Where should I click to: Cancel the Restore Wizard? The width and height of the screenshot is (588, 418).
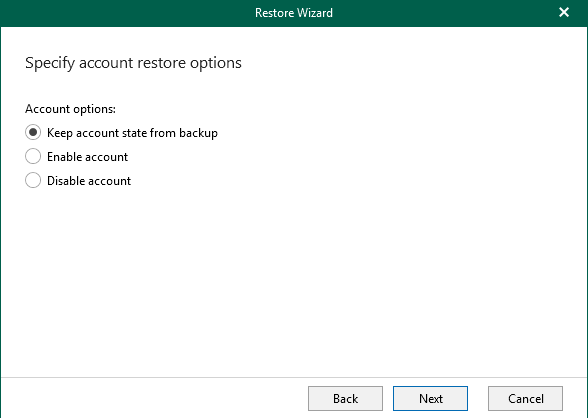(525, 399)
